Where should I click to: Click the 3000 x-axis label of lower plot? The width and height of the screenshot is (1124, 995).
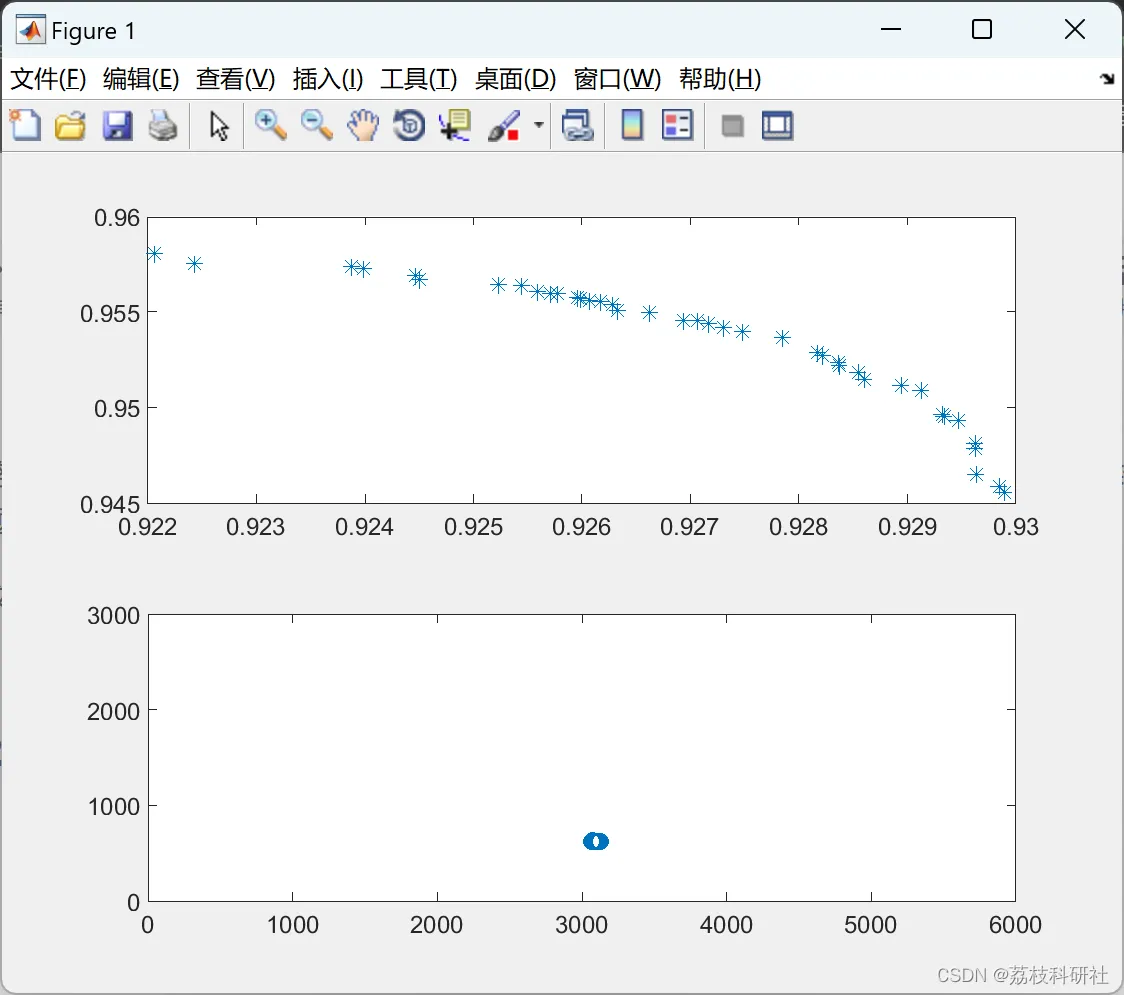click(581, 925)
